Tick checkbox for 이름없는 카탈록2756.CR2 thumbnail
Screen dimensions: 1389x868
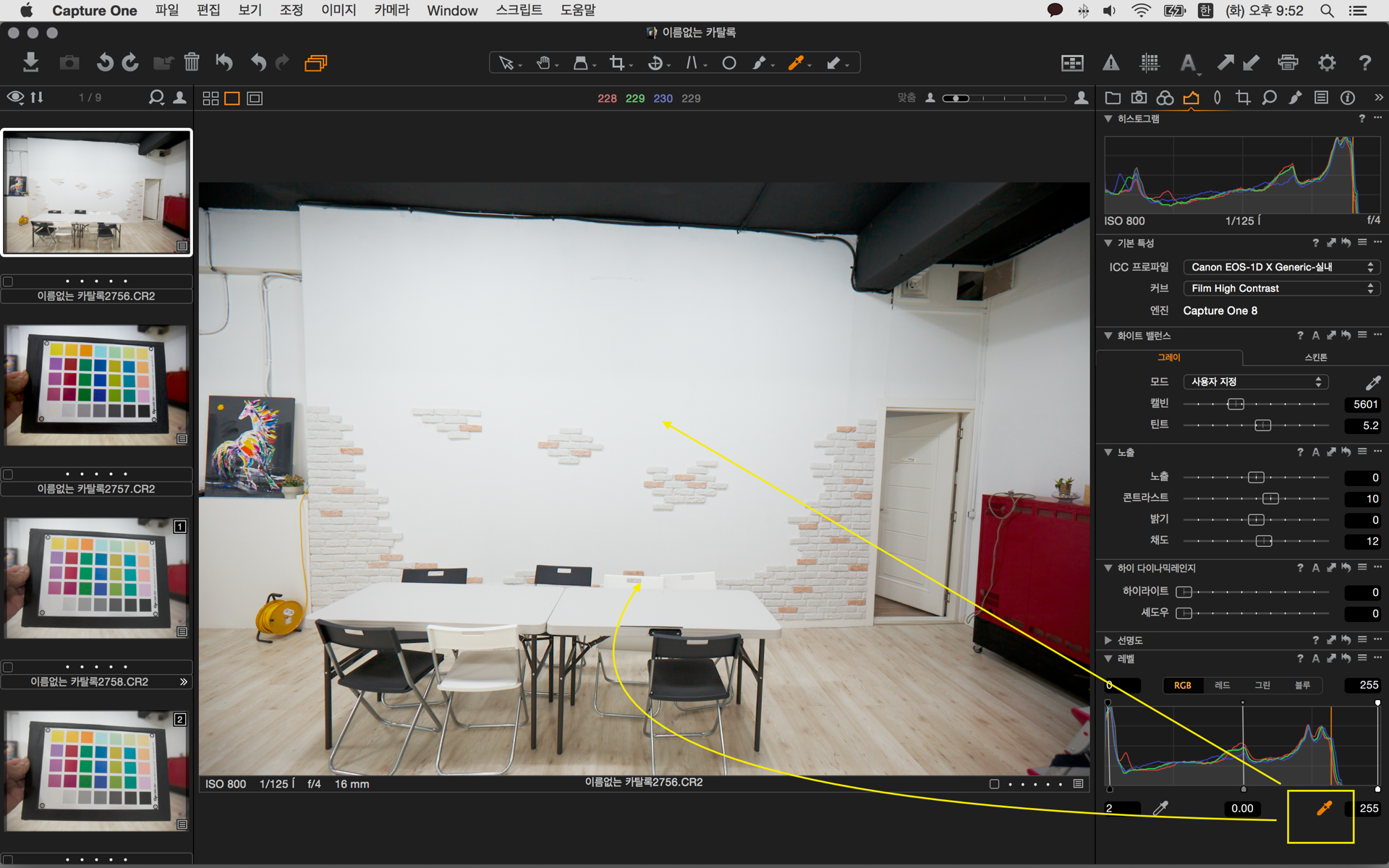(8, 281)
